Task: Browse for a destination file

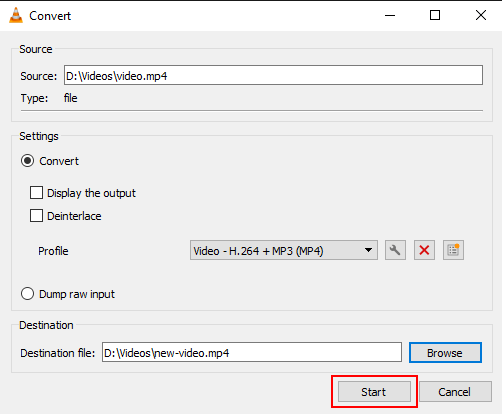Action: pyautogui.click(x=445, y=353)
